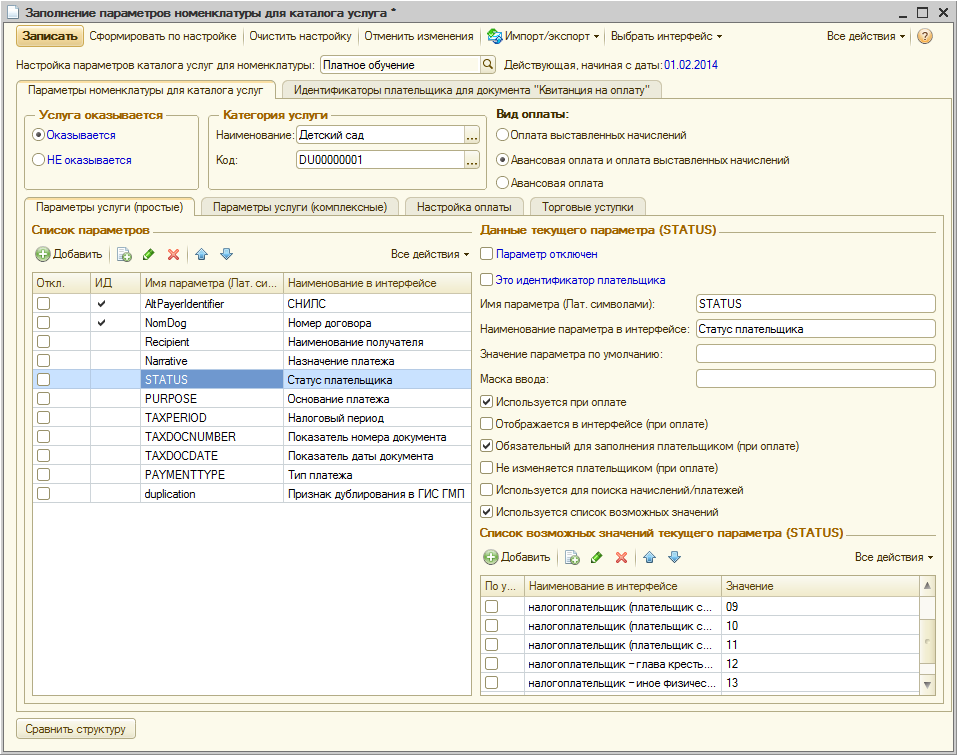957x755 pixels.
Task: Delete parameter with red X in Список параметров
Action: coord(173,255)
